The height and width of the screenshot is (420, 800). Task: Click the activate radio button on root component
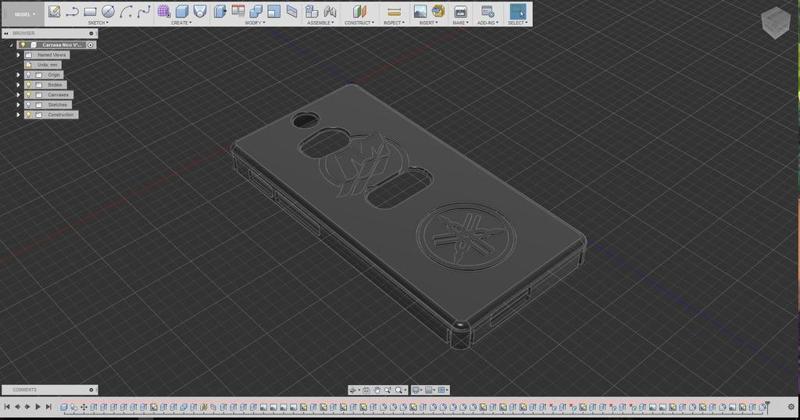90,45
